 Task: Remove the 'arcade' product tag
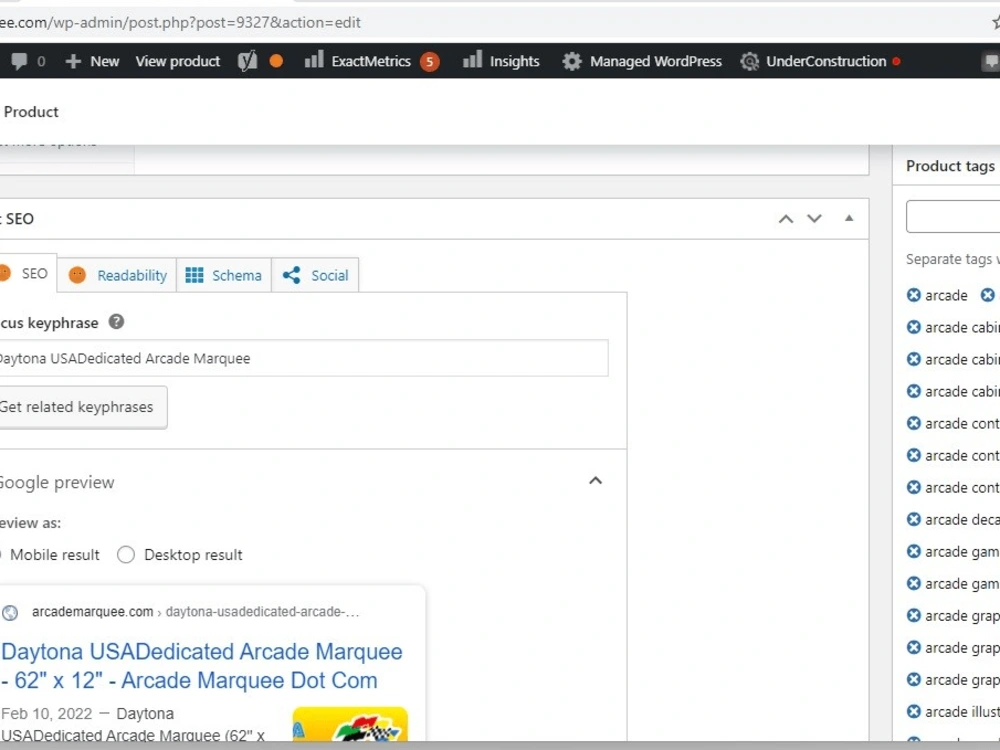(x=914, y=295)
